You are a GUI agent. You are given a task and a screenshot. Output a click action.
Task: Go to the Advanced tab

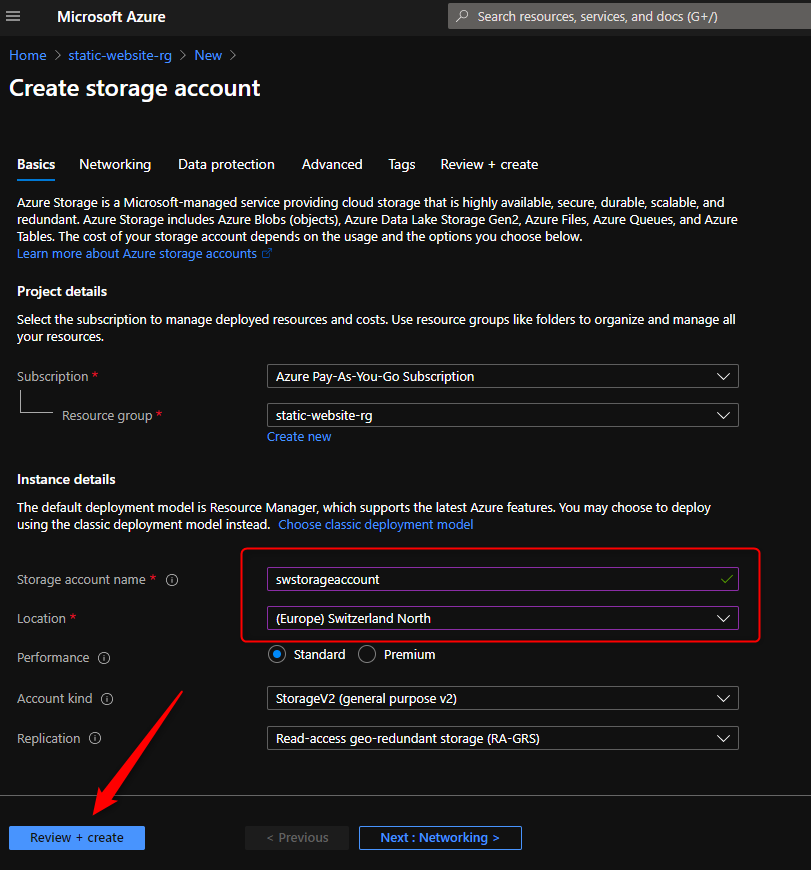332,165
